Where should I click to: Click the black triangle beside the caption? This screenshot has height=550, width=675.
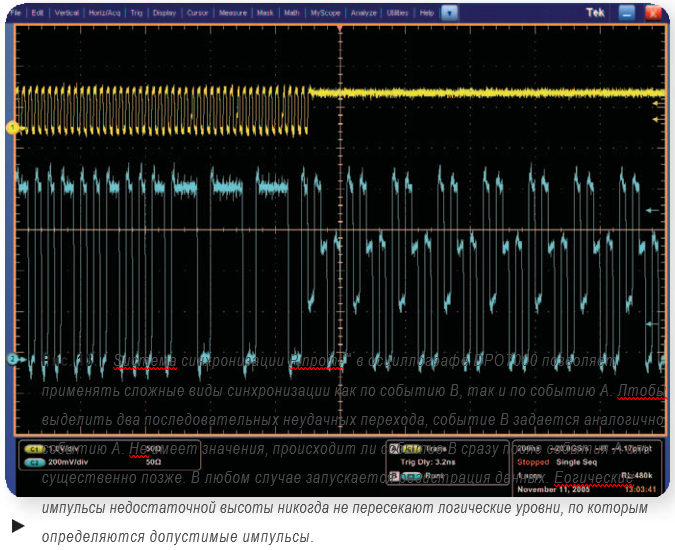18,525
